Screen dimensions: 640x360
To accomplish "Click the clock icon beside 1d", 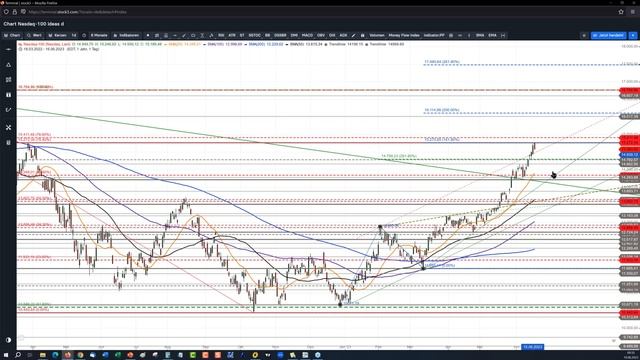I will (x=84, y=36).
